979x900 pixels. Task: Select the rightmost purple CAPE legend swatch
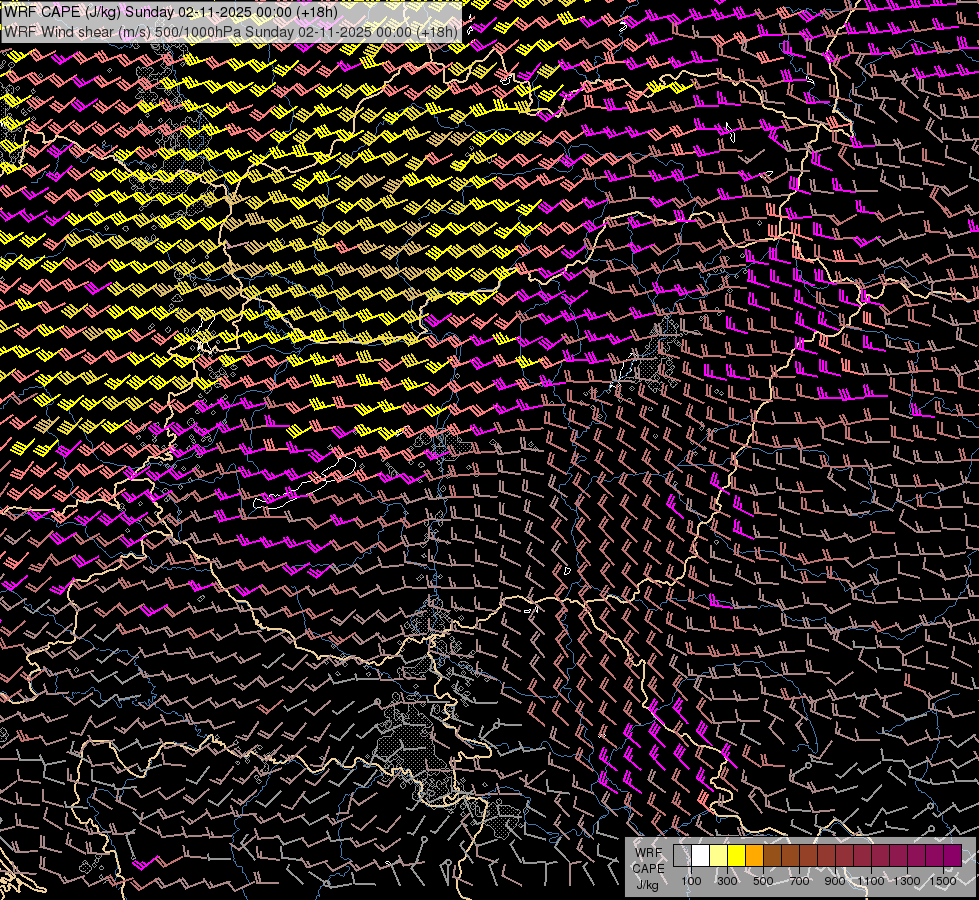[x=953, y=855]
